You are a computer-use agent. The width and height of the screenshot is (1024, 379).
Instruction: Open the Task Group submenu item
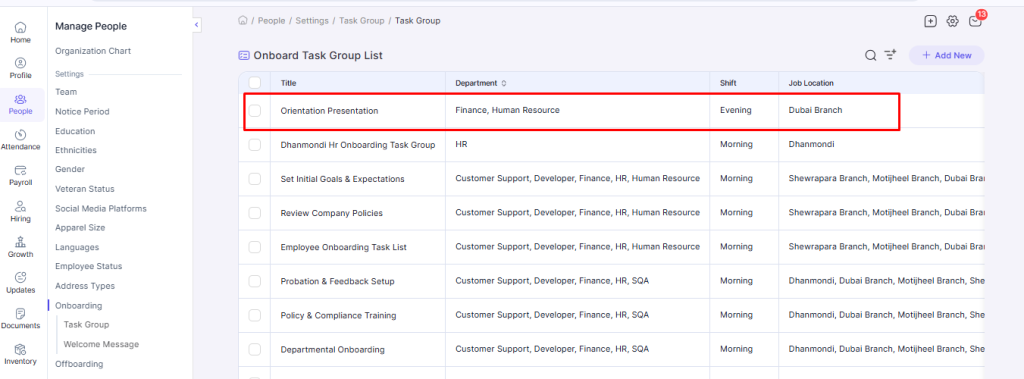pyautogui.click(x=86, y=325)
